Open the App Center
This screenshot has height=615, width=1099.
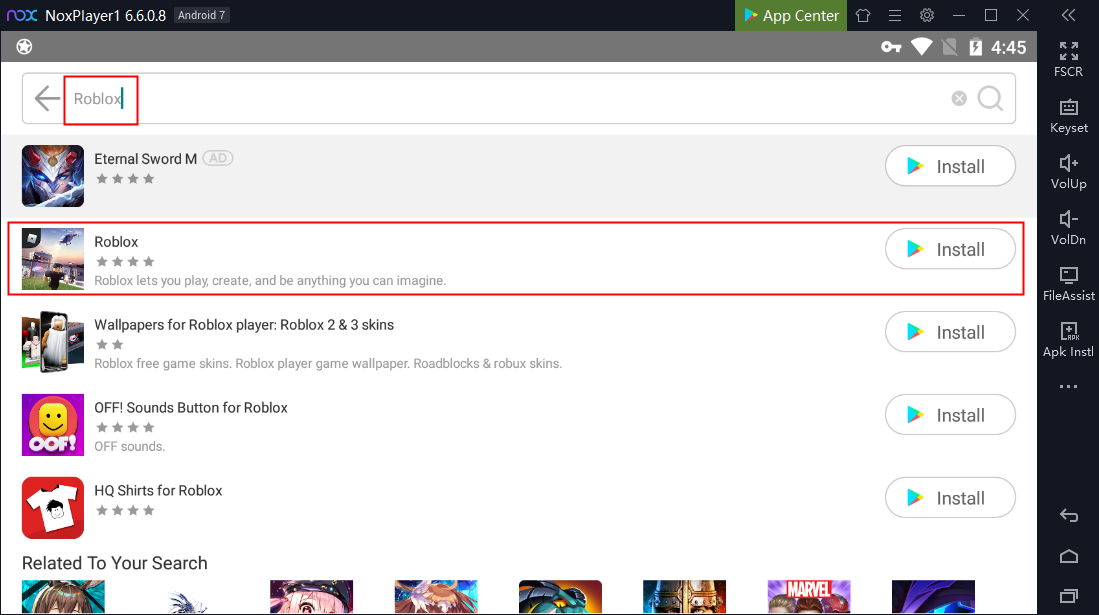791,15
